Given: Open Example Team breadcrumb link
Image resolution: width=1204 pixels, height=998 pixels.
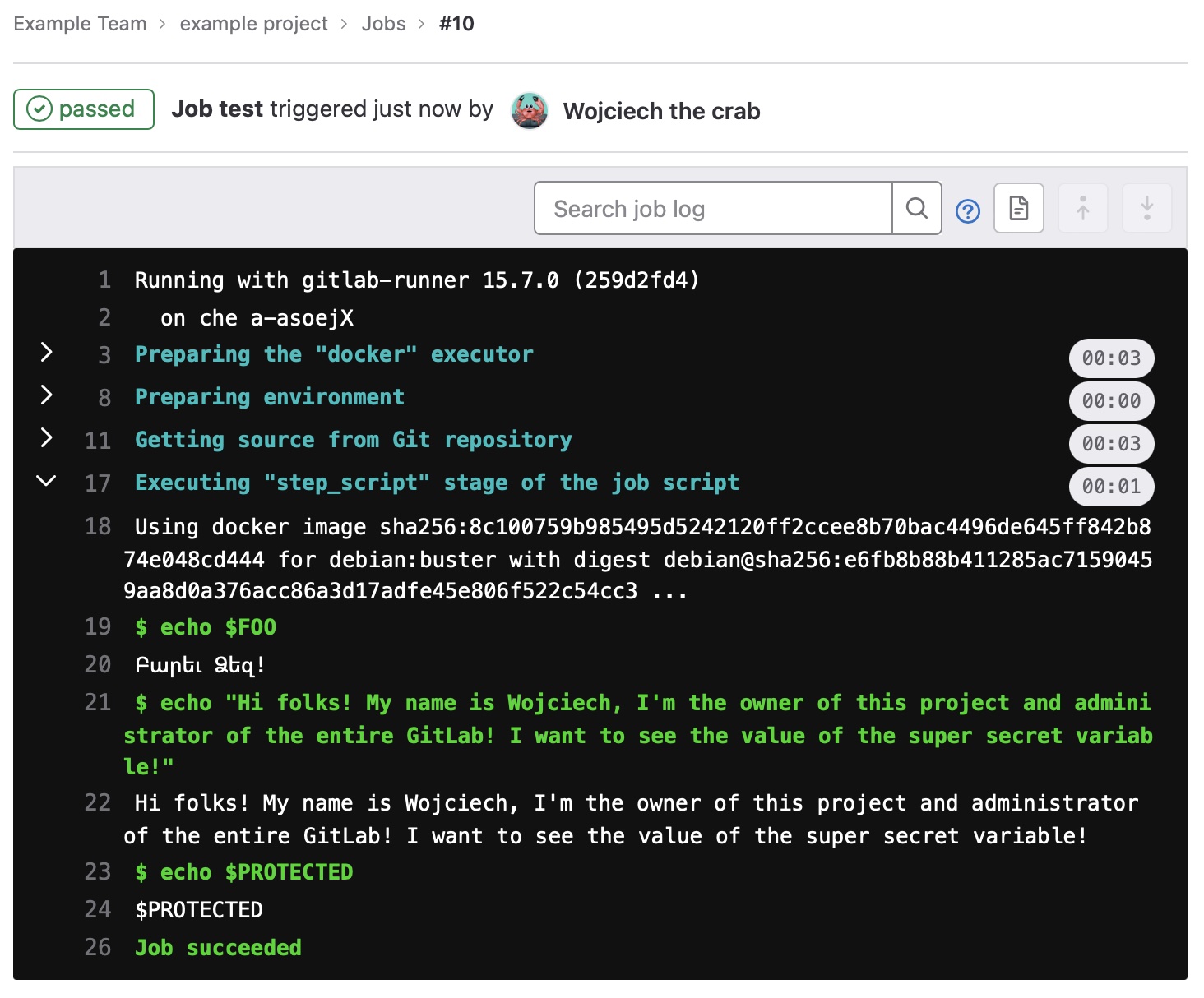Looking at the screenshot, I should coord(80,24).
